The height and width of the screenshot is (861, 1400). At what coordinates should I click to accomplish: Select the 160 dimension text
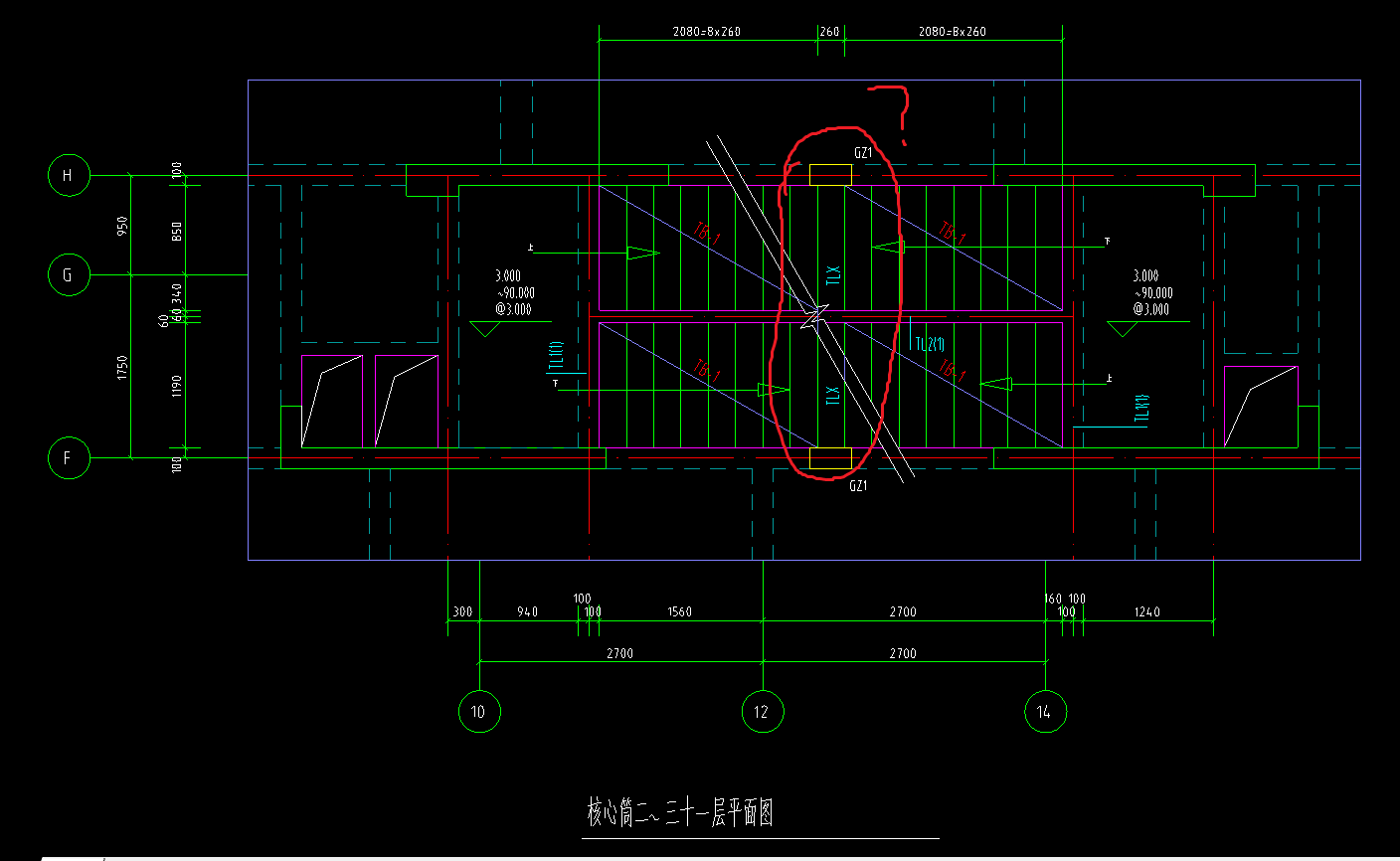click(x=1053, y=599)
